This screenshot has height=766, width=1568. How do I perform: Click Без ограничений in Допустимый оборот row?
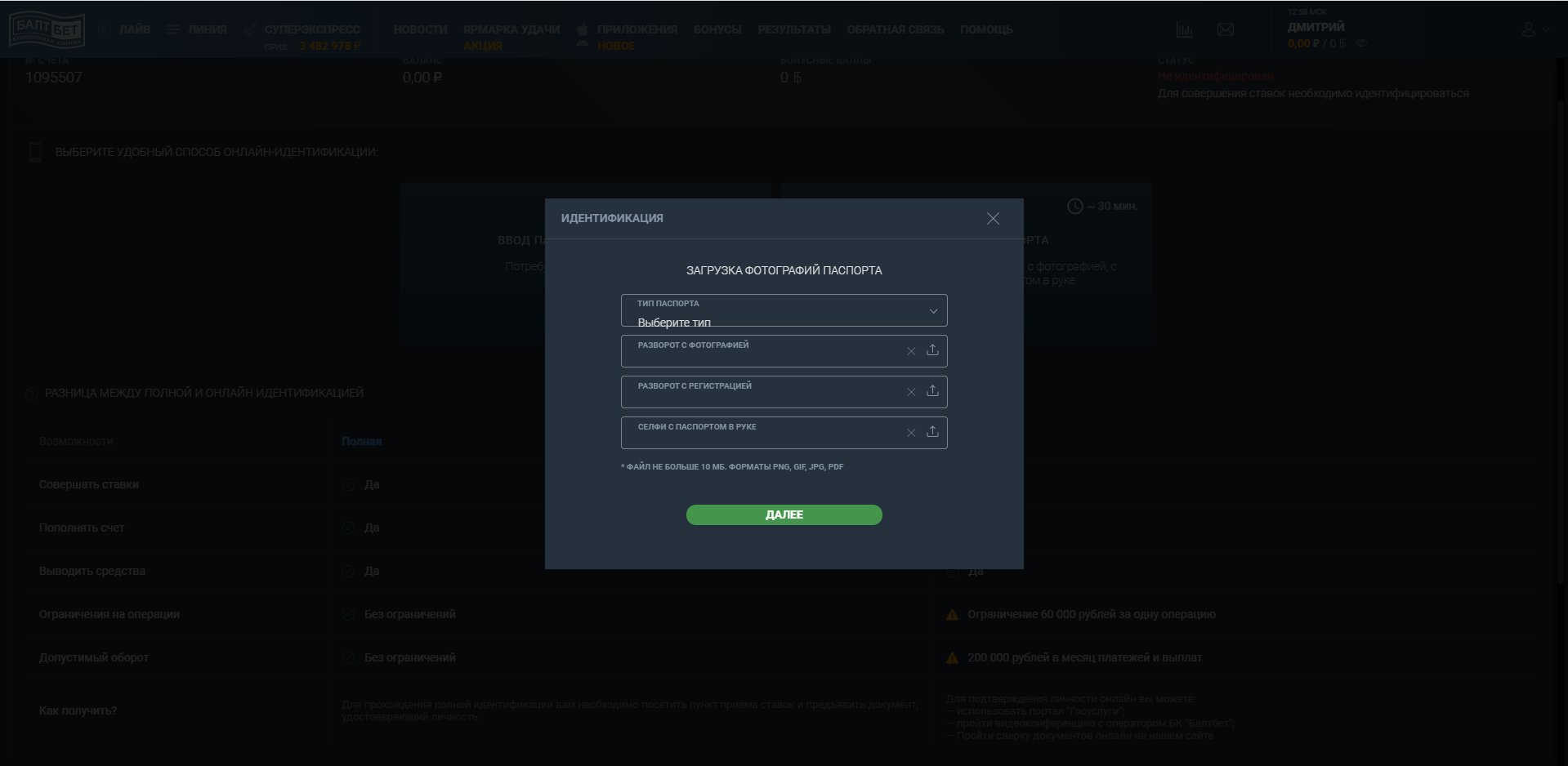(x=410, y=657)
